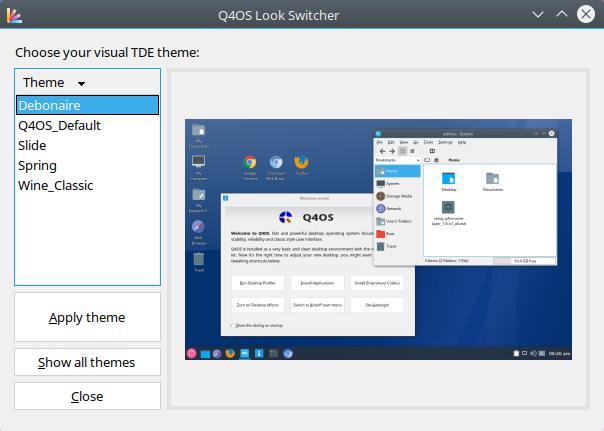Close window with the titlebar X button

point(586,14)
